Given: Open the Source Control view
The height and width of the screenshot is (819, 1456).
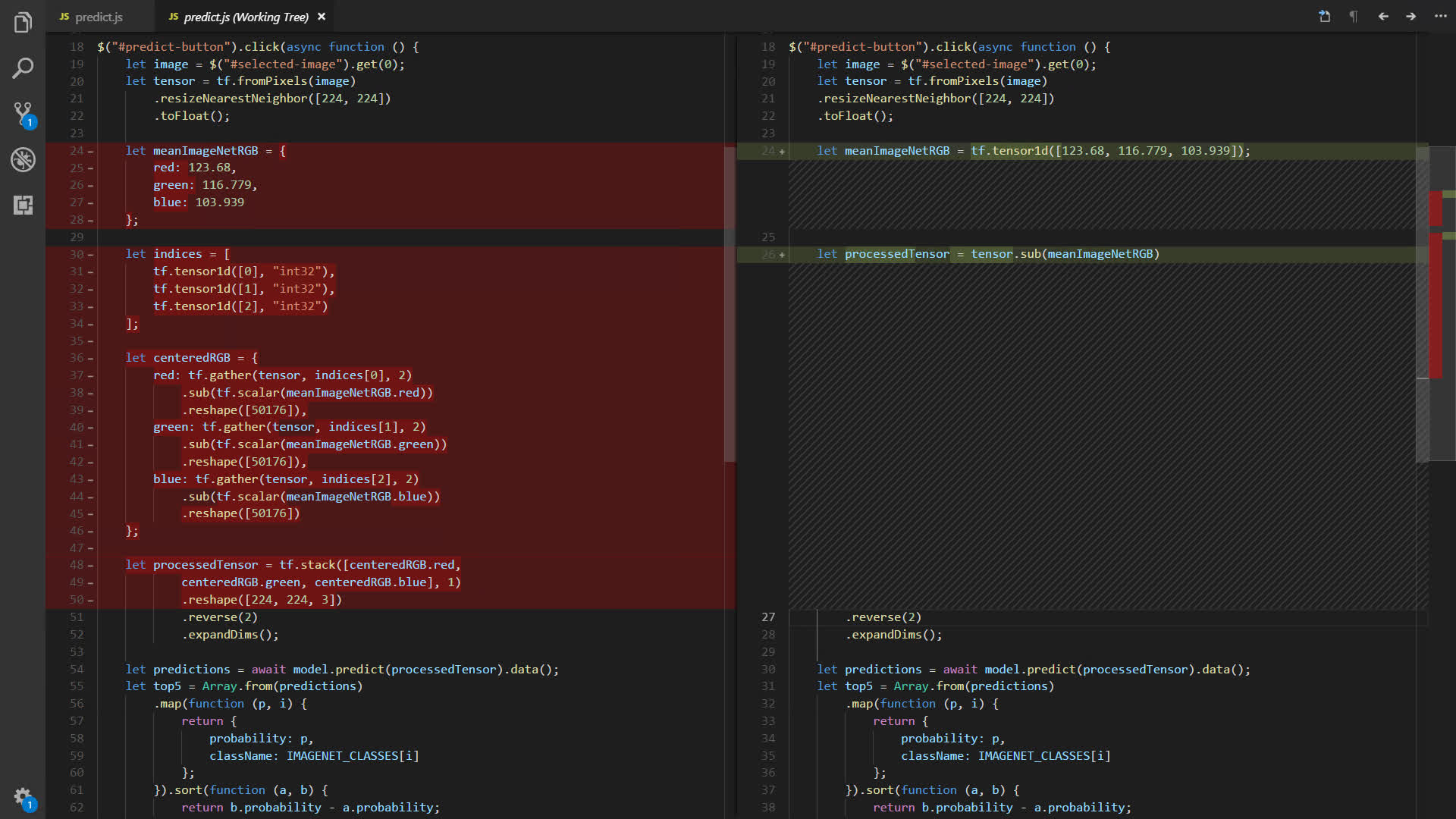Looking at the screenshot, I should pyautogui.click(x=23, y=115).
